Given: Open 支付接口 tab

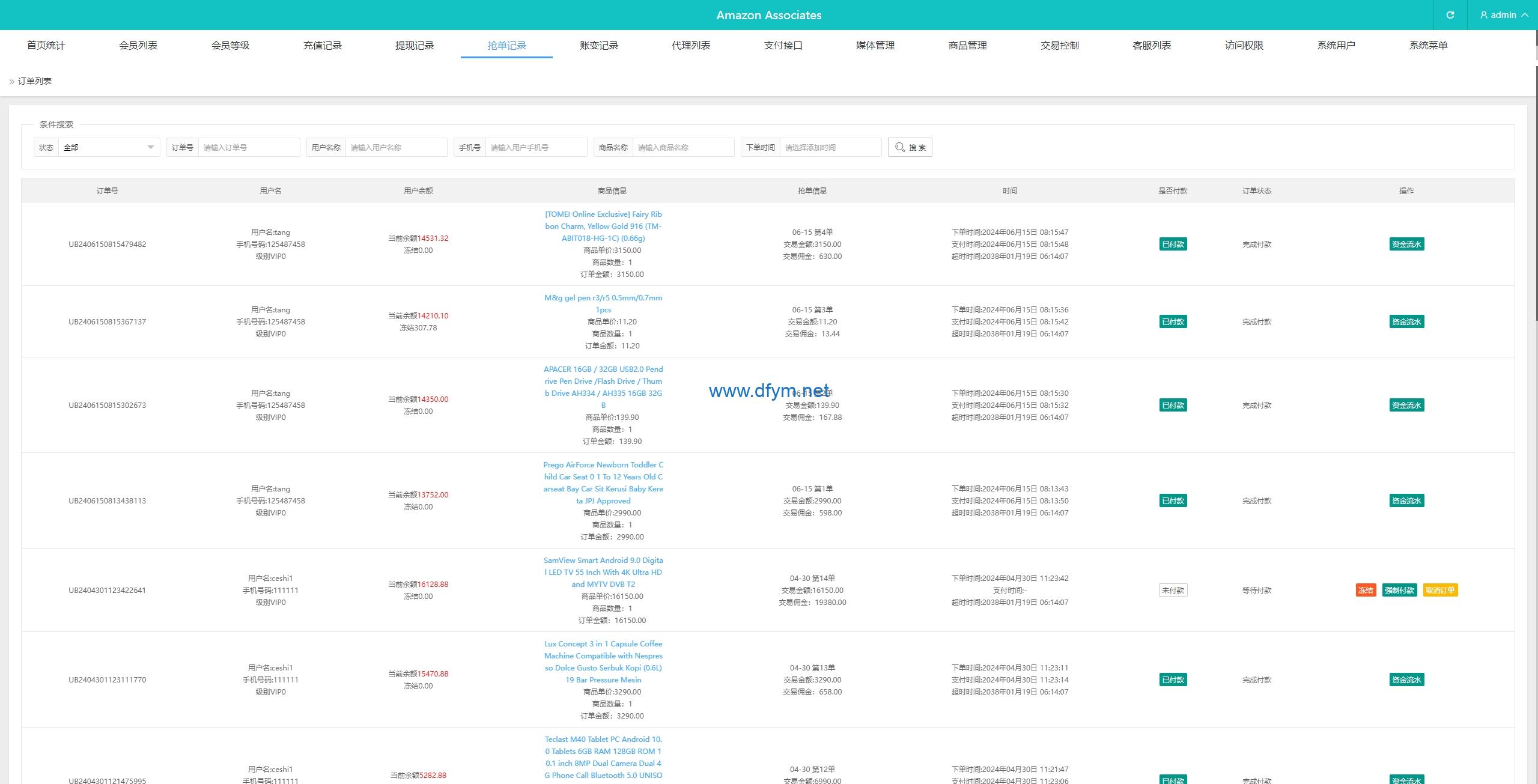Looking at the screenshot, I should (x=783, y=45).
